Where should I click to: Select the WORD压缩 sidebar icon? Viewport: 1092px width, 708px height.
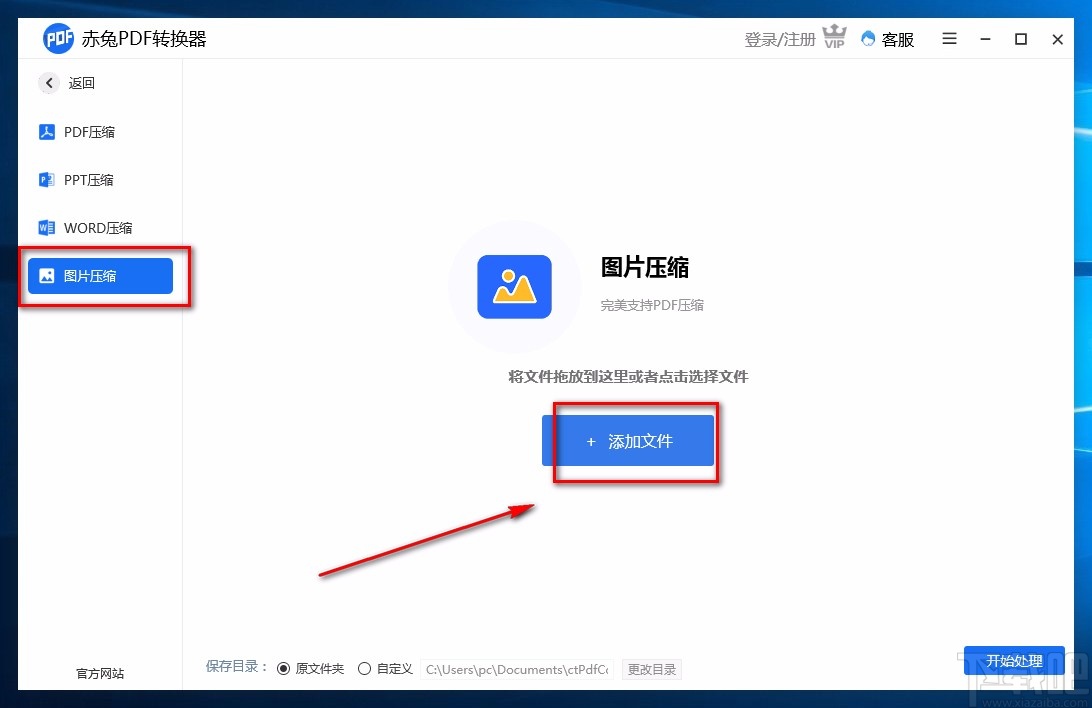click(x=48, y=227)
